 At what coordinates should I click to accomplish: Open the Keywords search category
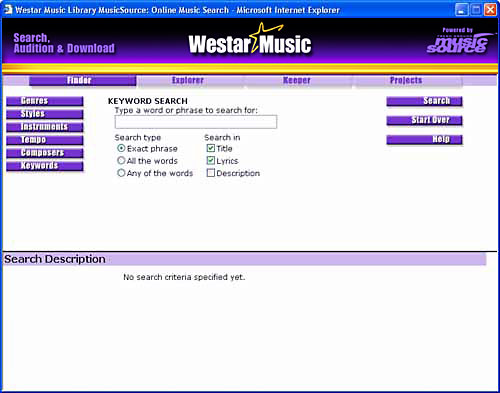tap(45, 166)
